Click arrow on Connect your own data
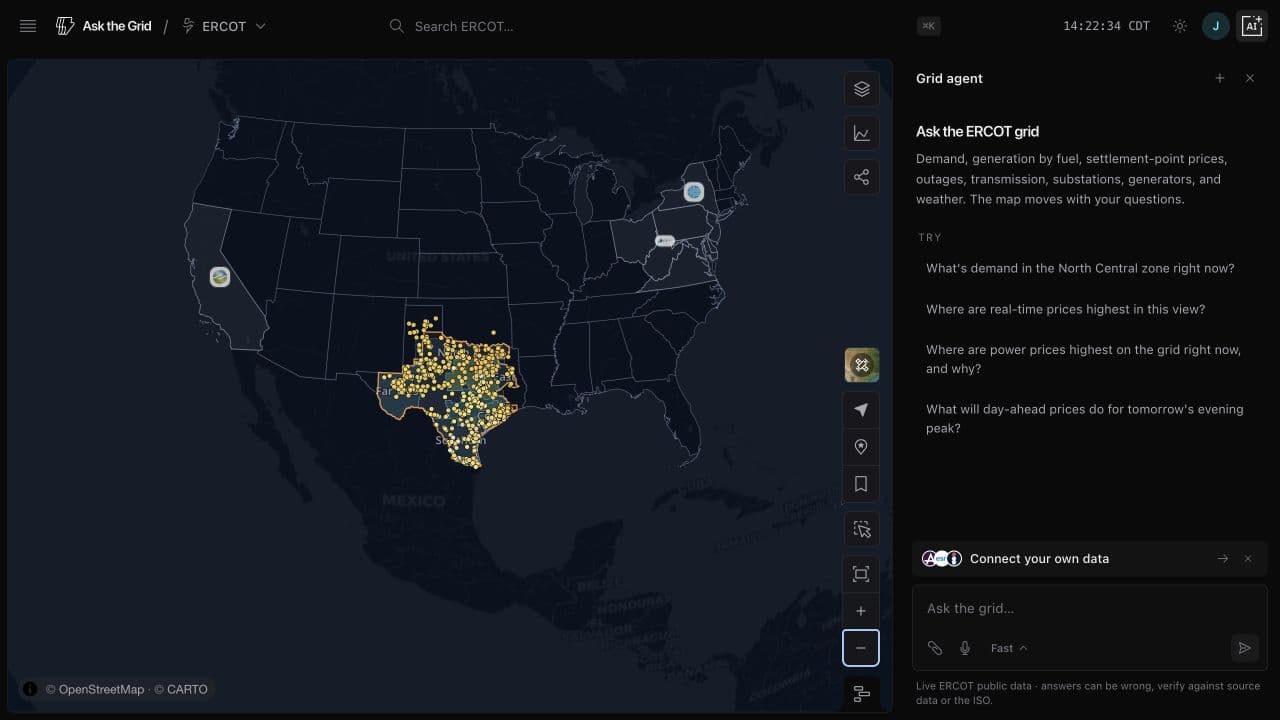This screenshot has width=1280, height=720. pos(1223,559)
